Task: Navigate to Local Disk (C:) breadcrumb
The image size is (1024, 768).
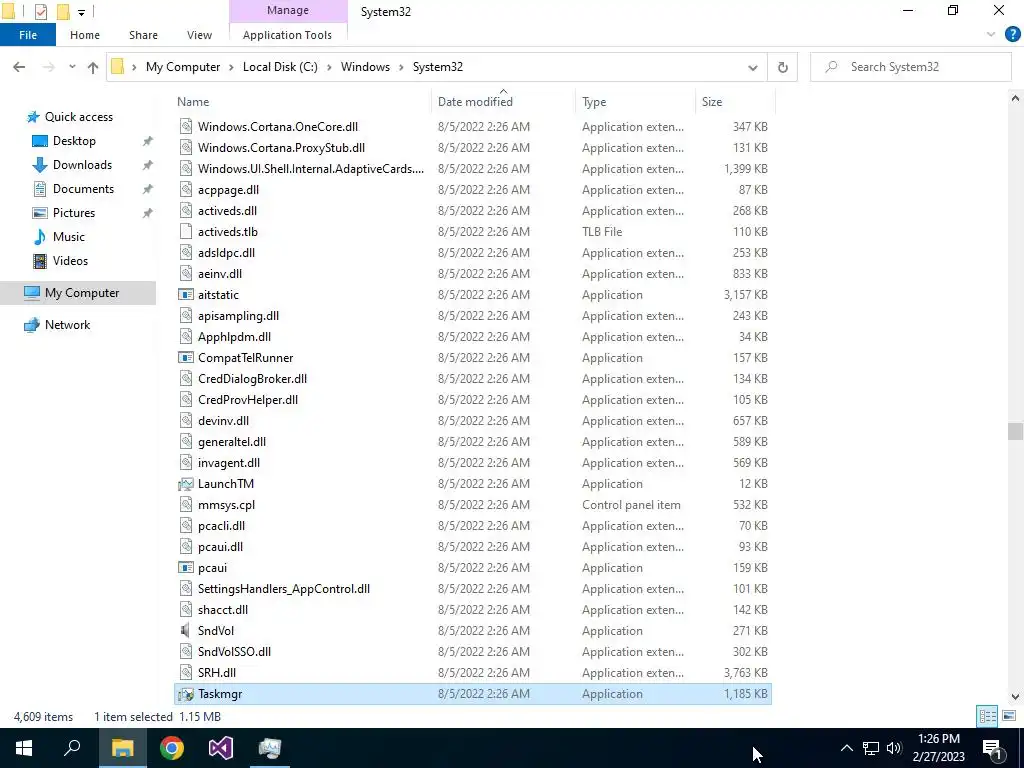Action: (280, 67)
